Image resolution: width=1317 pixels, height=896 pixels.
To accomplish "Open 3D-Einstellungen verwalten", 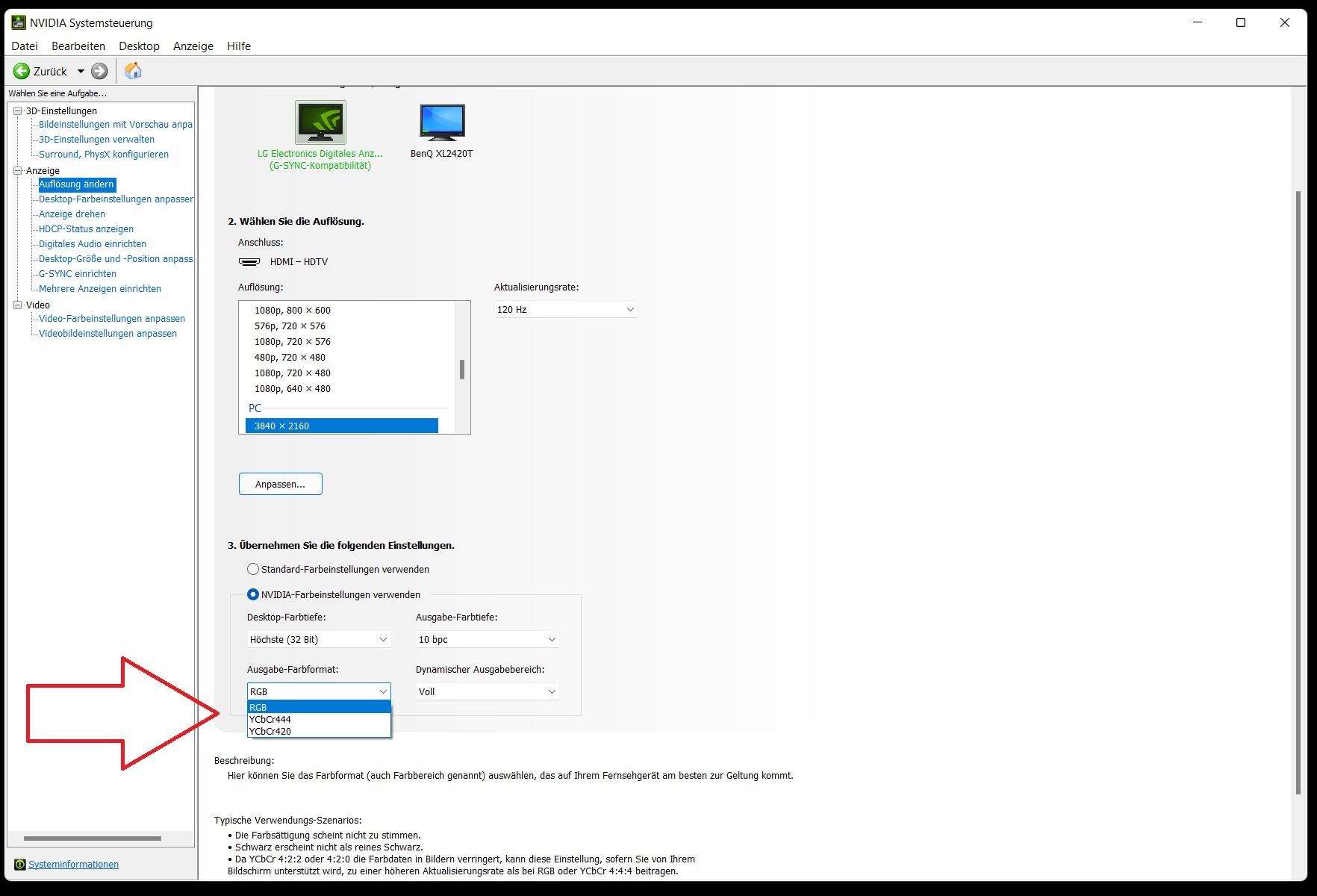I will (97, 140).
